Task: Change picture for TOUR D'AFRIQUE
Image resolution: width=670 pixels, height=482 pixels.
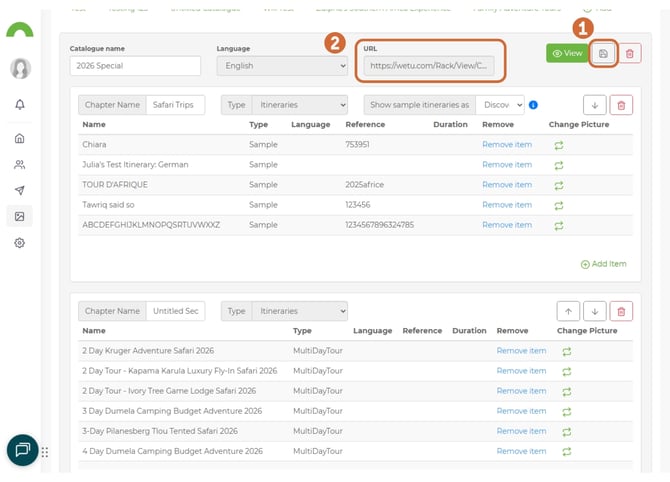Action: 558,185
